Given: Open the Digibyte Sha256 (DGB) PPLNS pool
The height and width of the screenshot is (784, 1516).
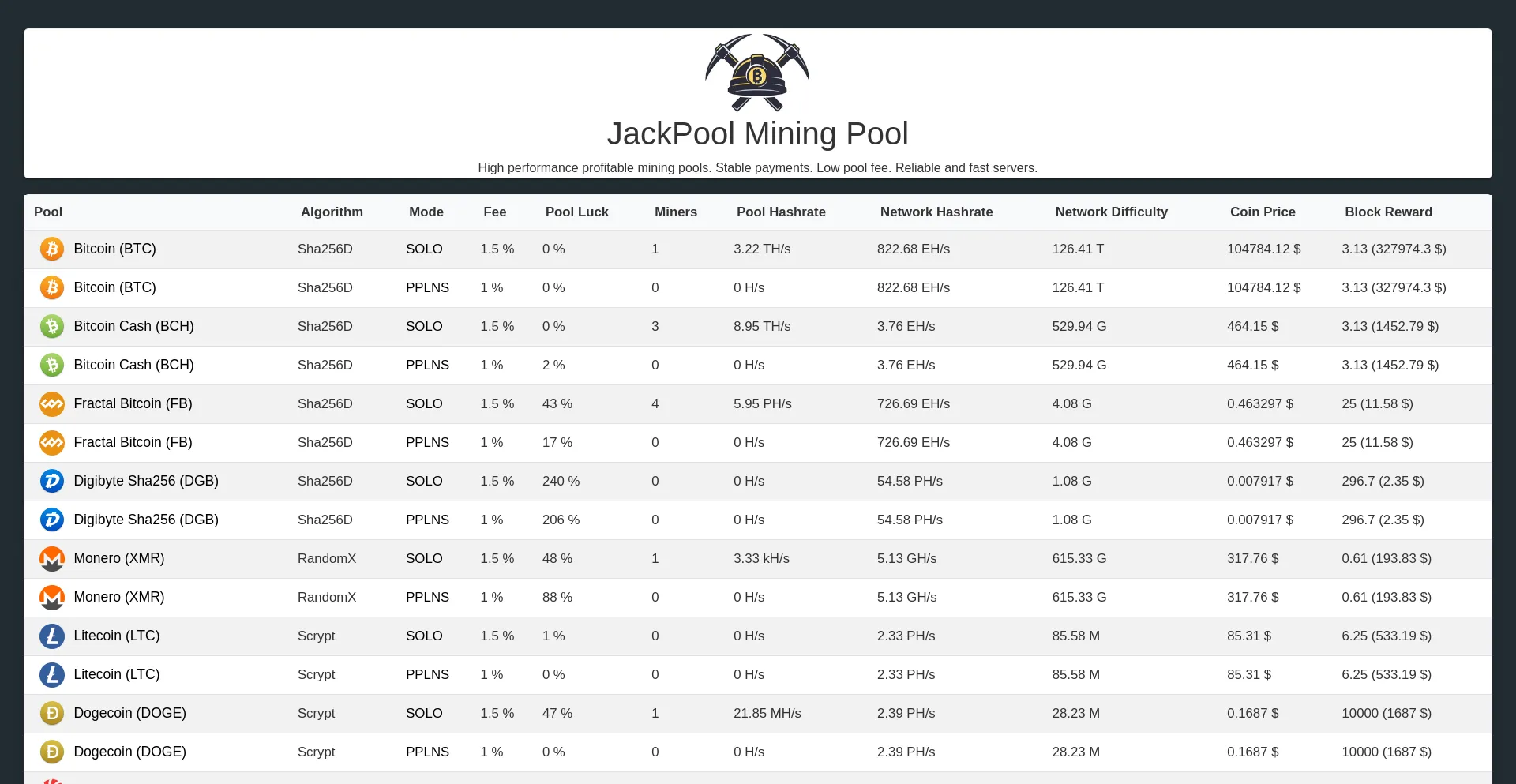Looking at the screenshot, I should click(146, 520).
